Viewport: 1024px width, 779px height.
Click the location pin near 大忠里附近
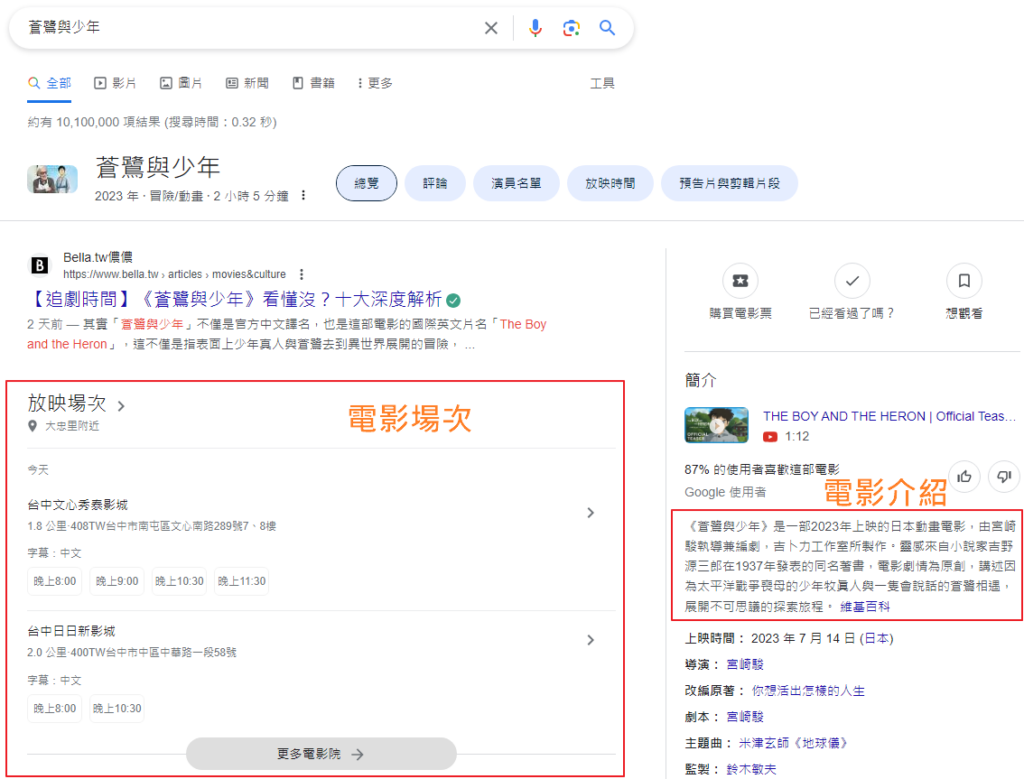tap(33, 426)
